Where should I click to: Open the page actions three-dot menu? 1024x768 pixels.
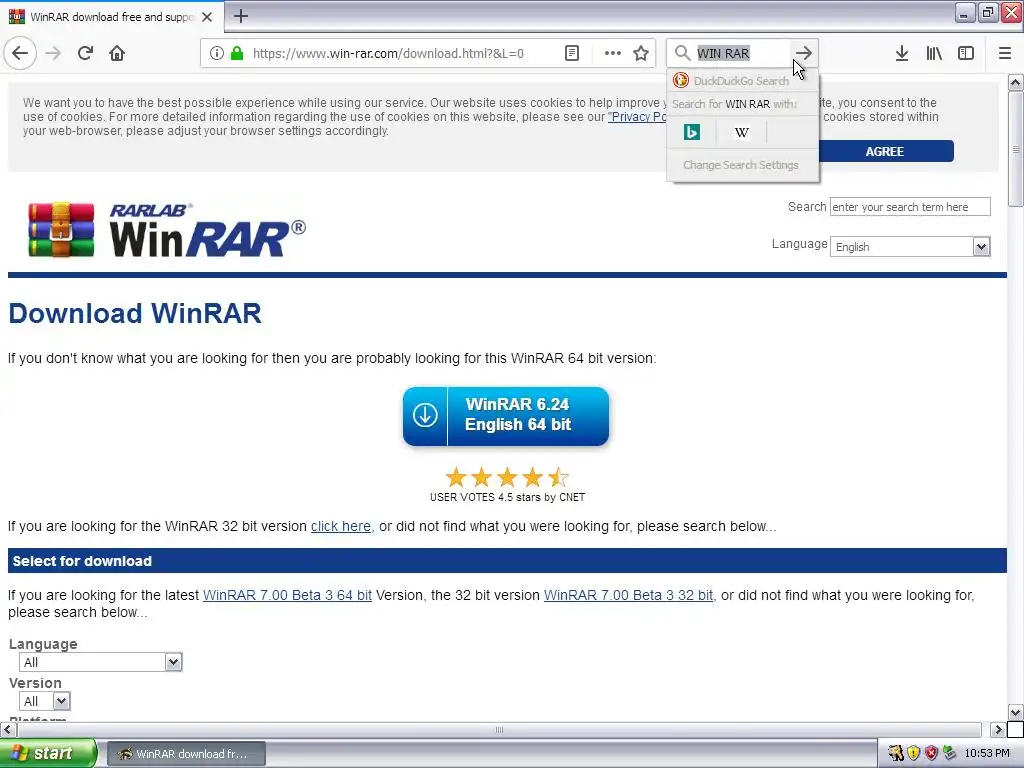(x=613, y=53)
